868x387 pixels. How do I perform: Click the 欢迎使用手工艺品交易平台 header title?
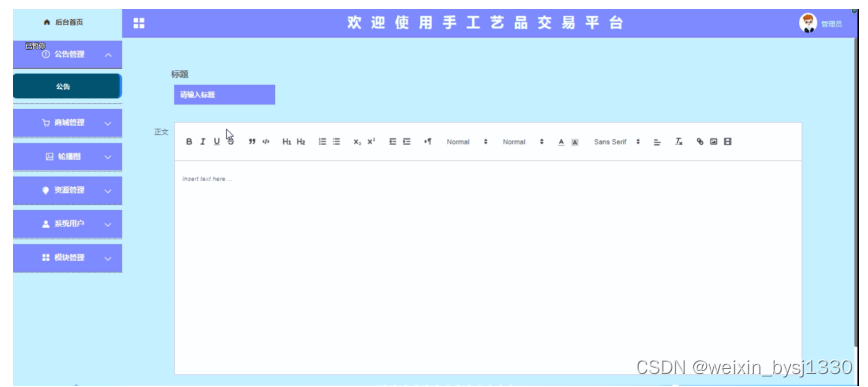click(485, 23)
